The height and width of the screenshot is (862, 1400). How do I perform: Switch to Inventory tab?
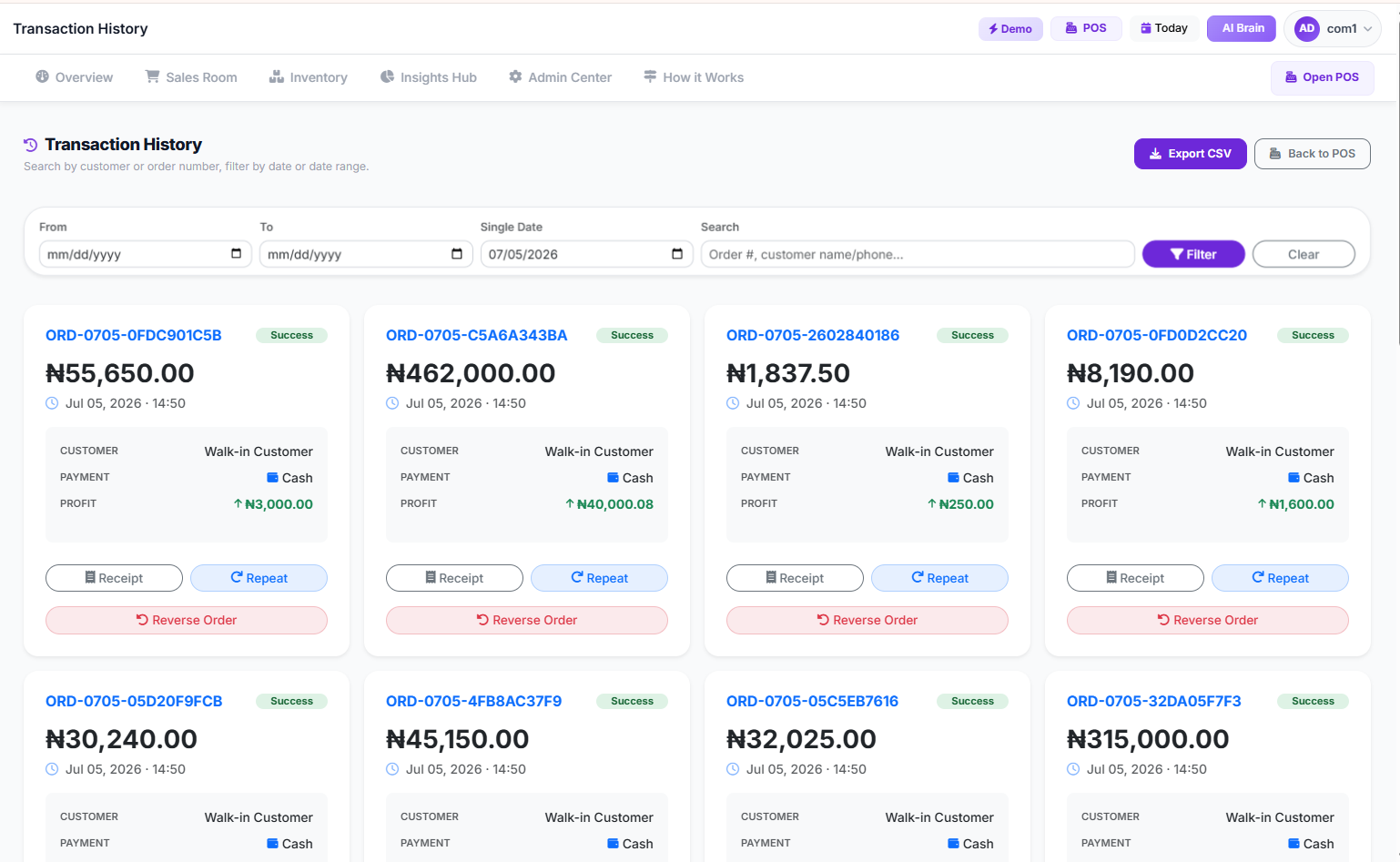(309, 77)
